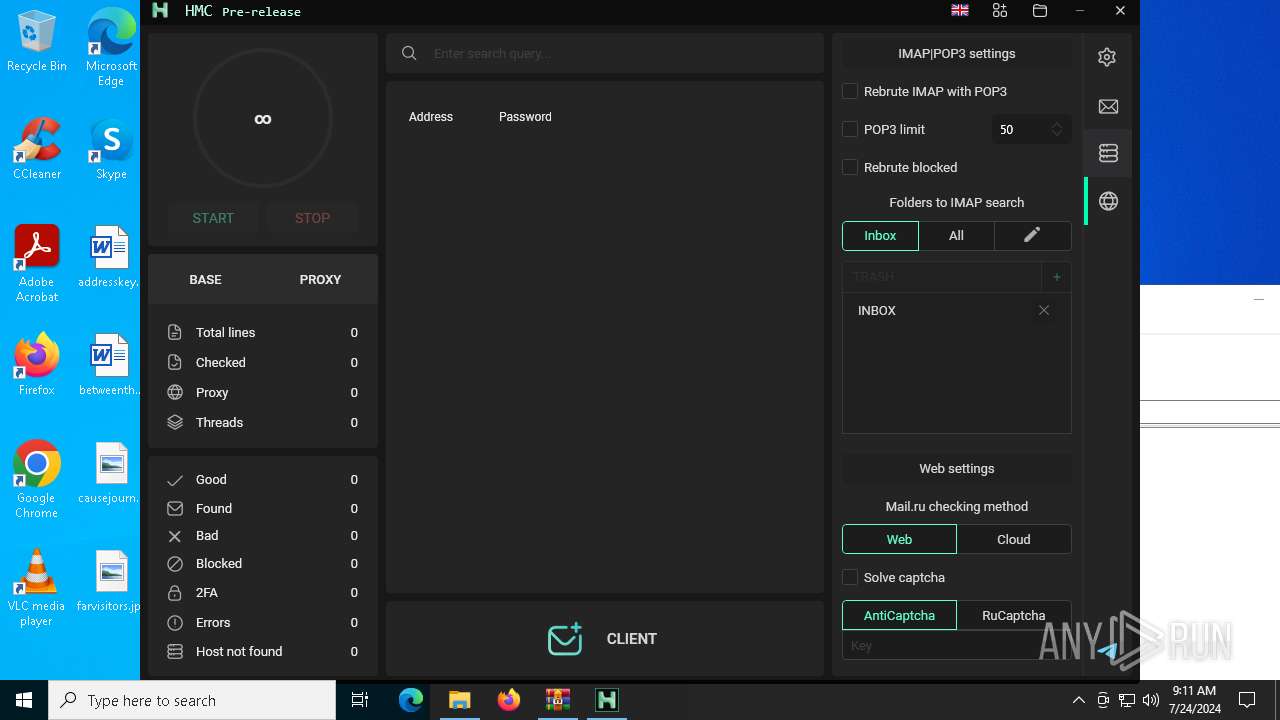Screen dimensions: 1280x720
Task: Click the Found envelope icon
Action: point(175,508)
